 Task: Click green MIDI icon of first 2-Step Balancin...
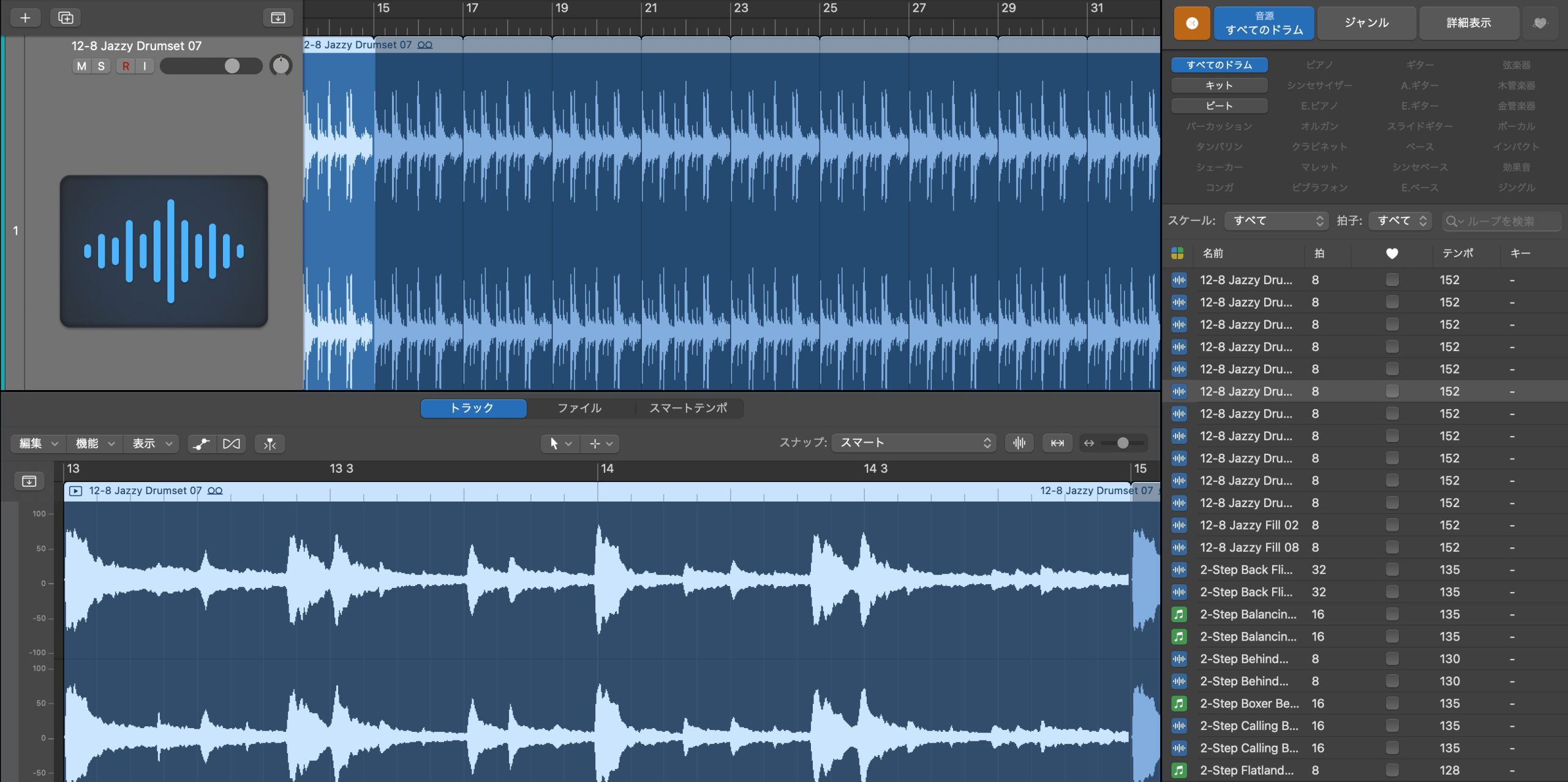coord(1179,614)
